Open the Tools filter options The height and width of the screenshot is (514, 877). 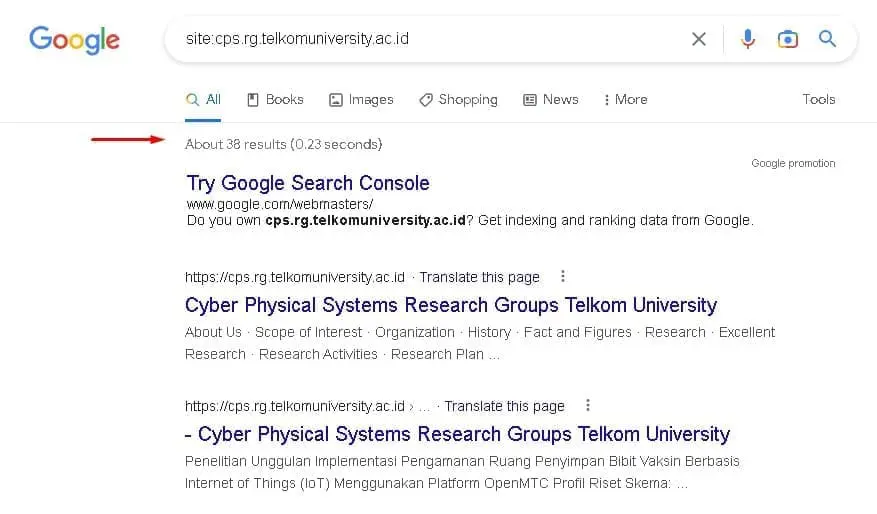819,100
